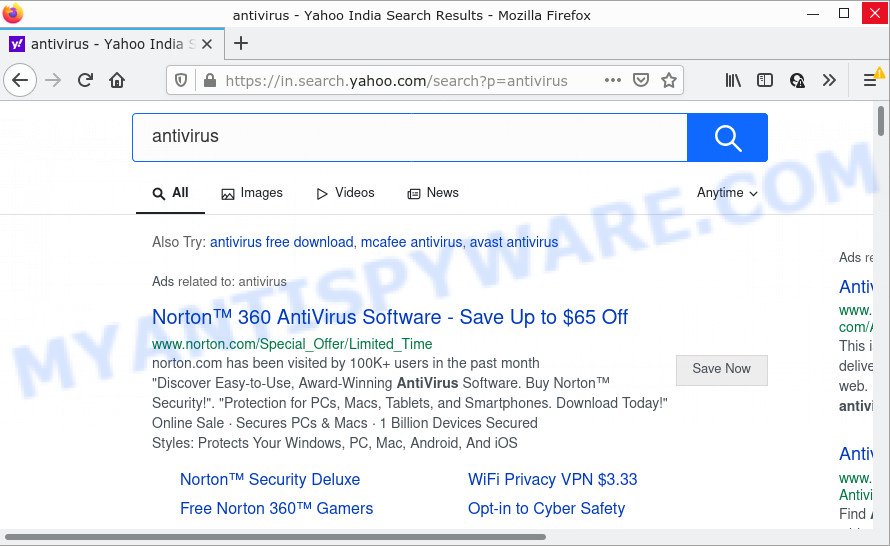This screenshot has width=890, height=546.
Task: Save page to Pocket
Action: click(641, 81)
